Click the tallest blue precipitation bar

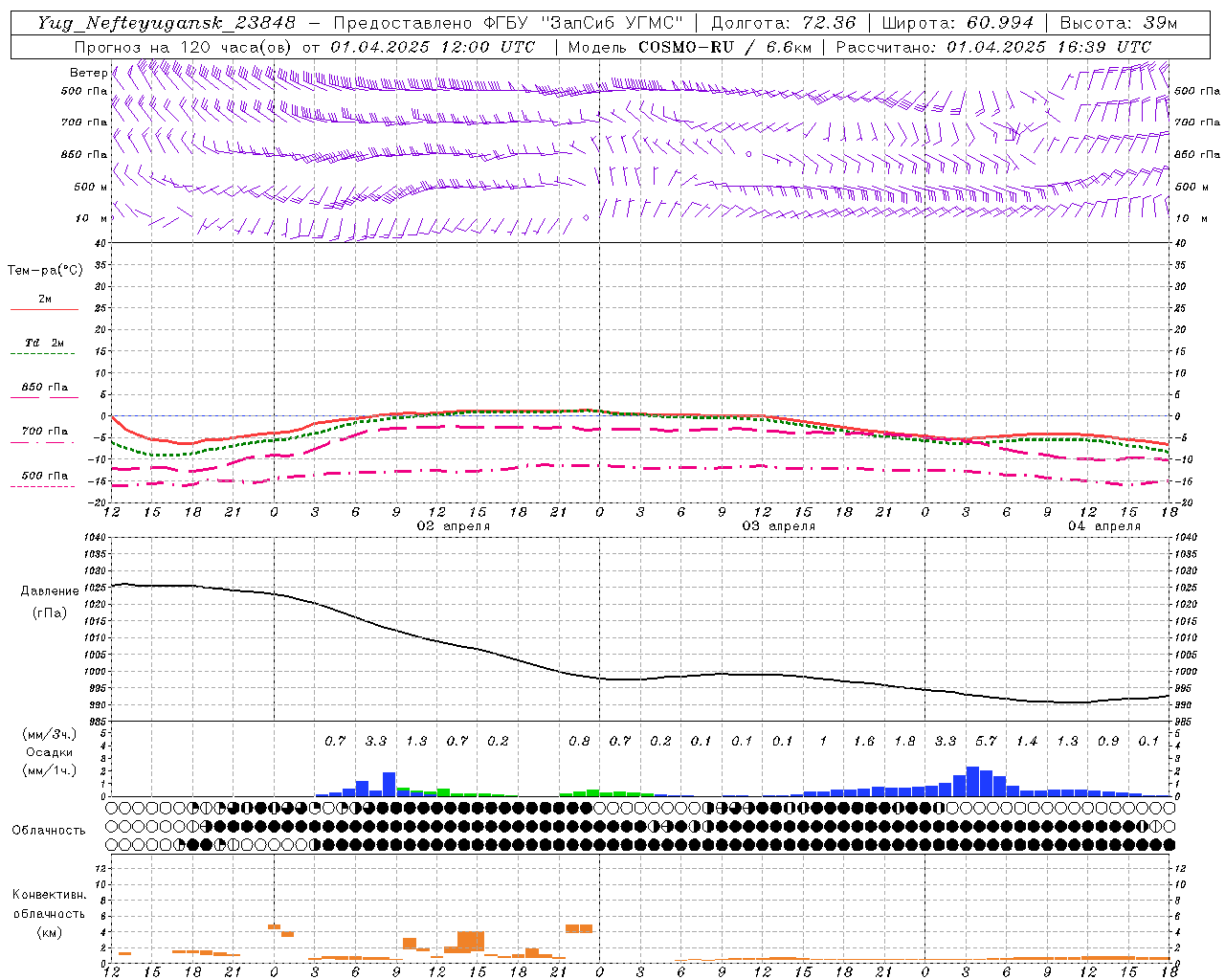click(972, 781)
